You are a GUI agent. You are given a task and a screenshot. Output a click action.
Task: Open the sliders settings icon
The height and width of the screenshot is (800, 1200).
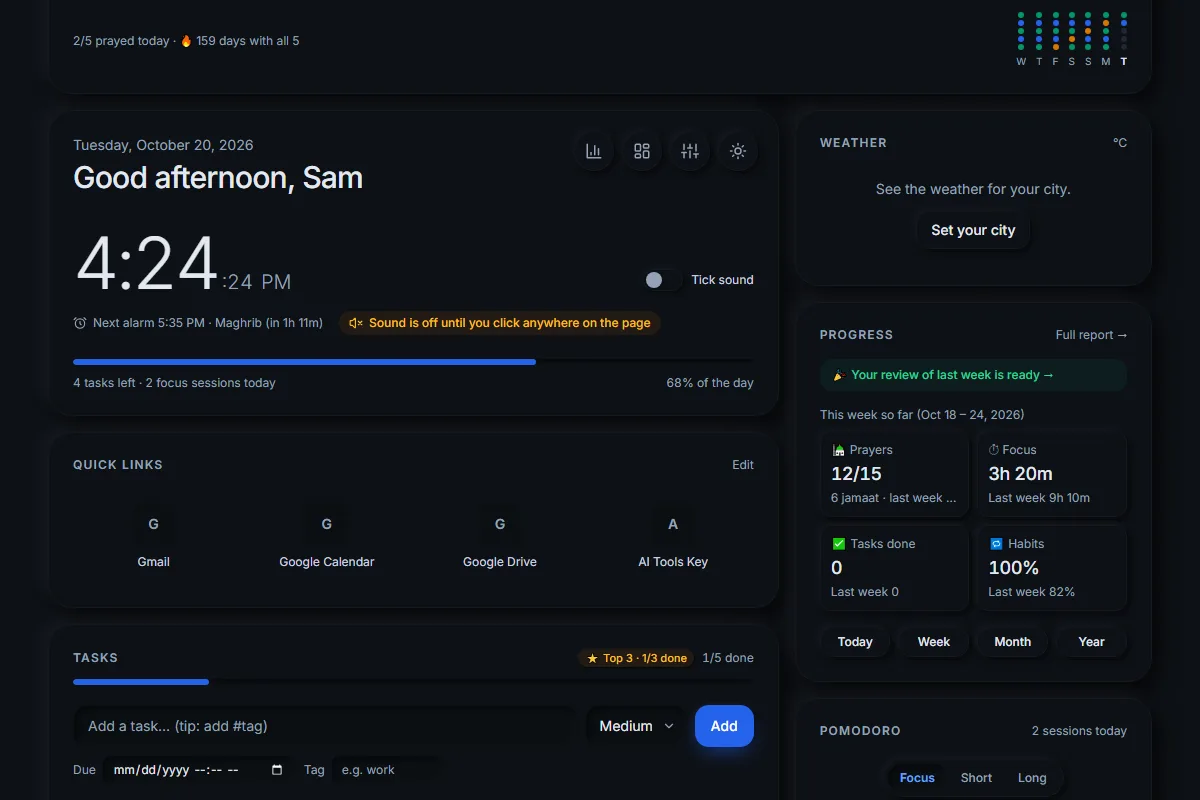tap(690, 151)
